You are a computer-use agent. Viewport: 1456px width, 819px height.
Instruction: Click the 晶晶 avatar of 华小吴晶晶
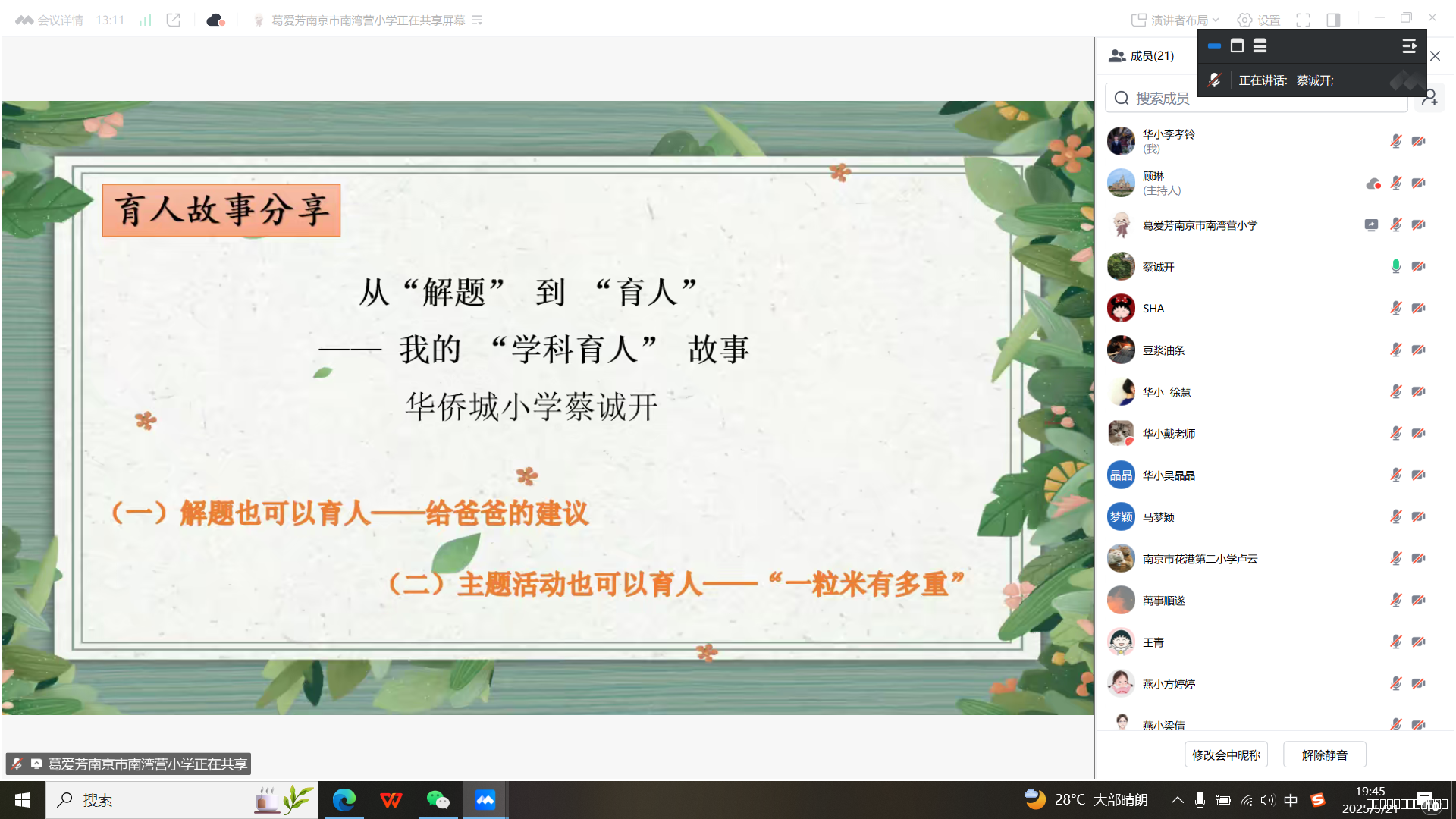(1121, 475)
